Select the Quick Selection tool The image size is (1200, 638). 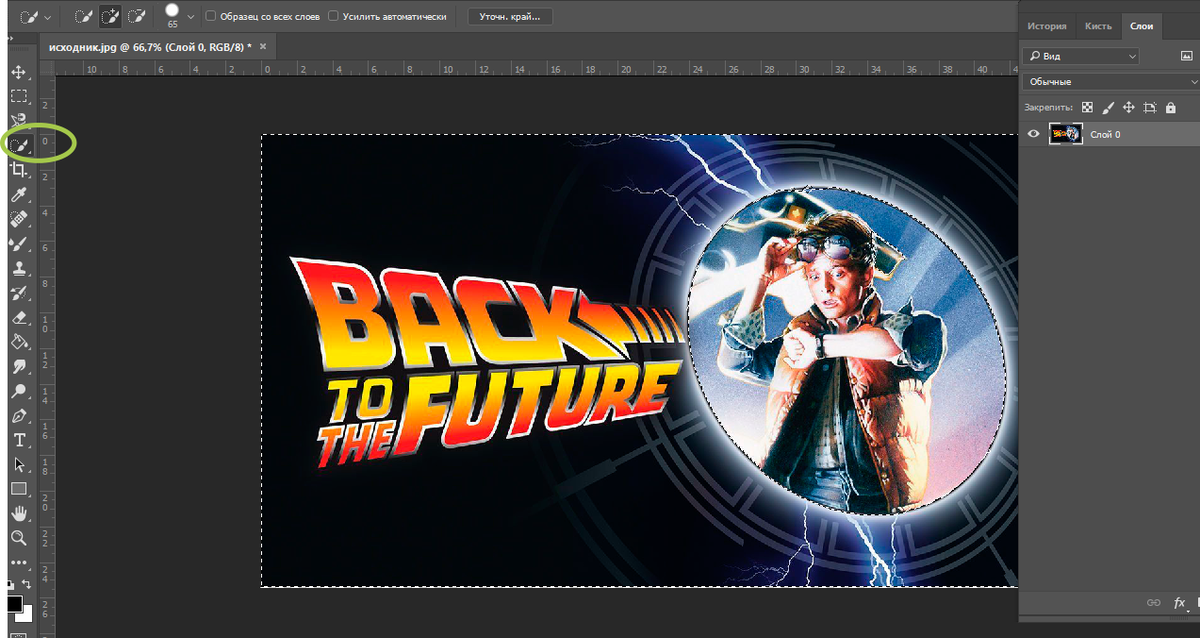pos(18,145)
